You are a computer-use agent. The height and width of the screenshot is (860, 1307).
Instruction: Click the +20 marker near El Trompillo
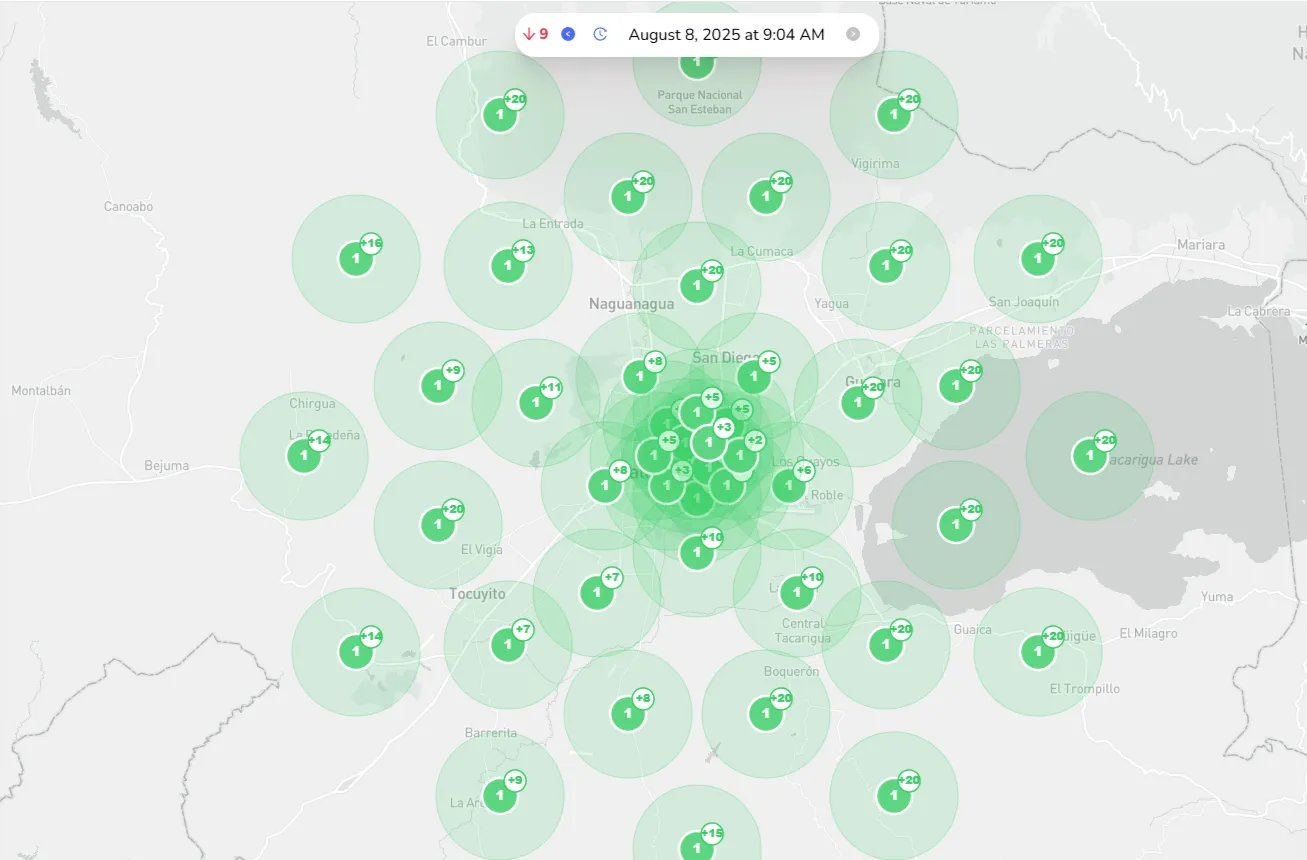1038,649
